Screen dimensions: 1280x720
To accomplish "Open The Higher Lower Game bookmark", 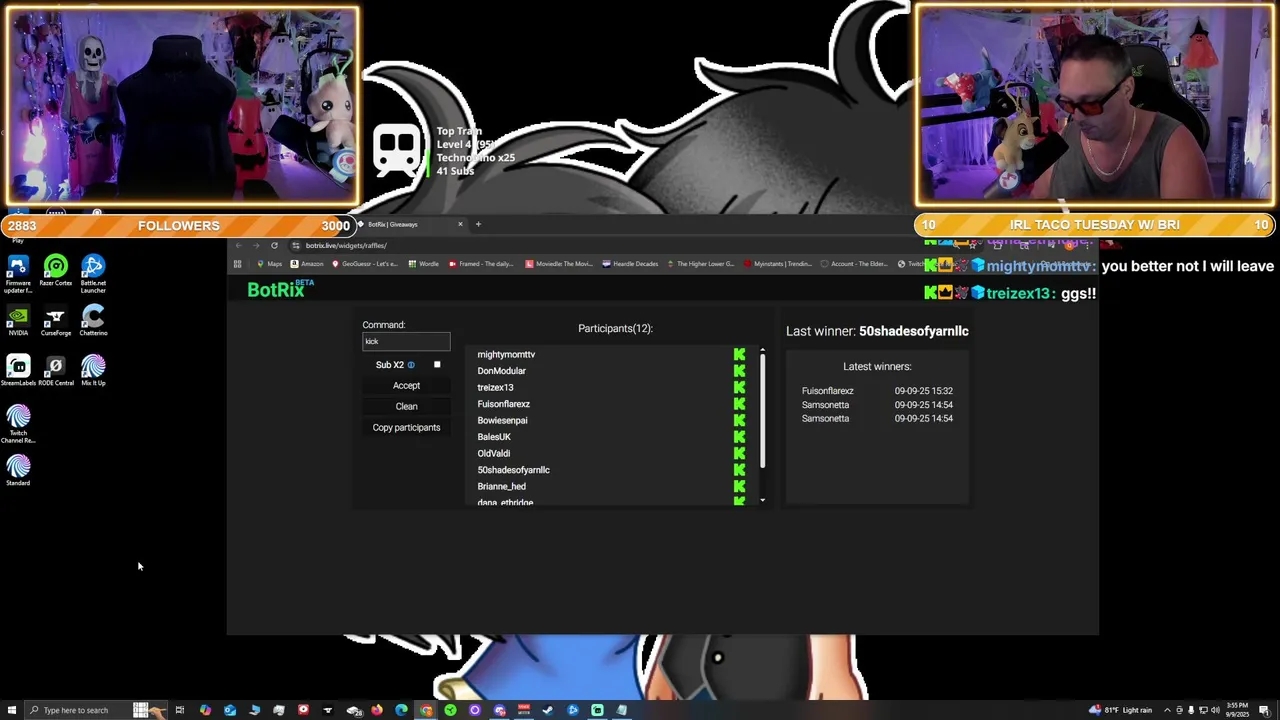I will (x=700, y=264).
